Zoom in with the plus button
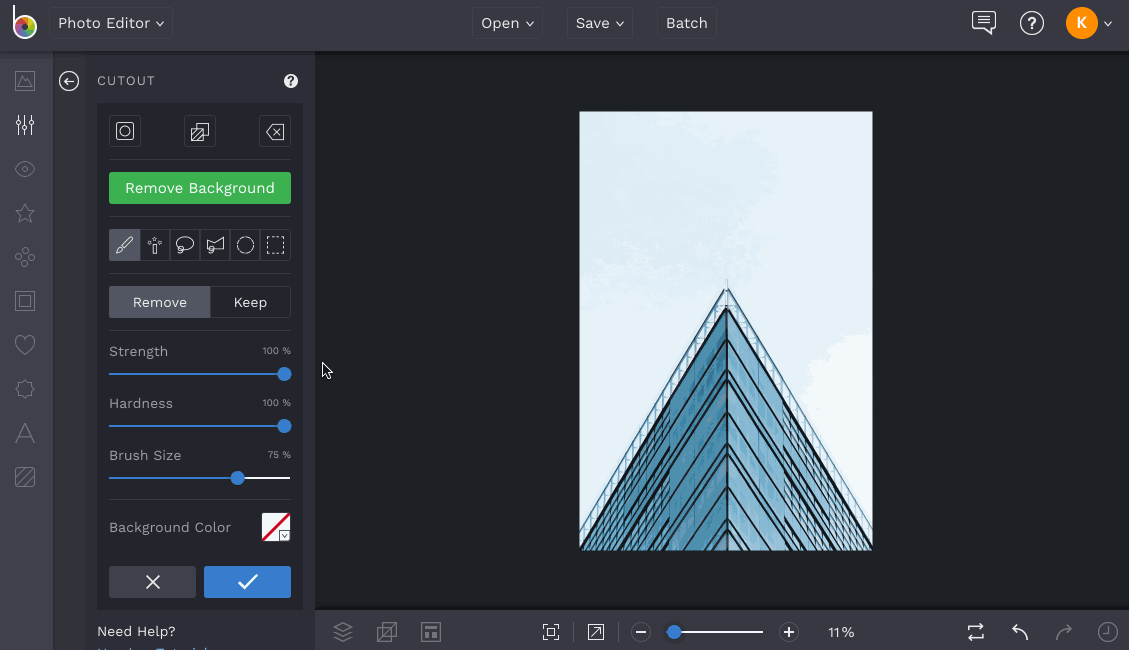This screenshot has width=1129, height=650. click(789, 632)
